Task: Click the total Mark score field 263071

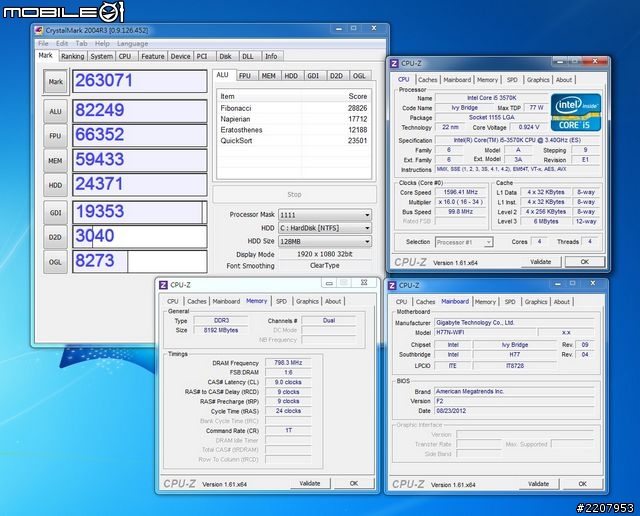Action: [140, 81]
